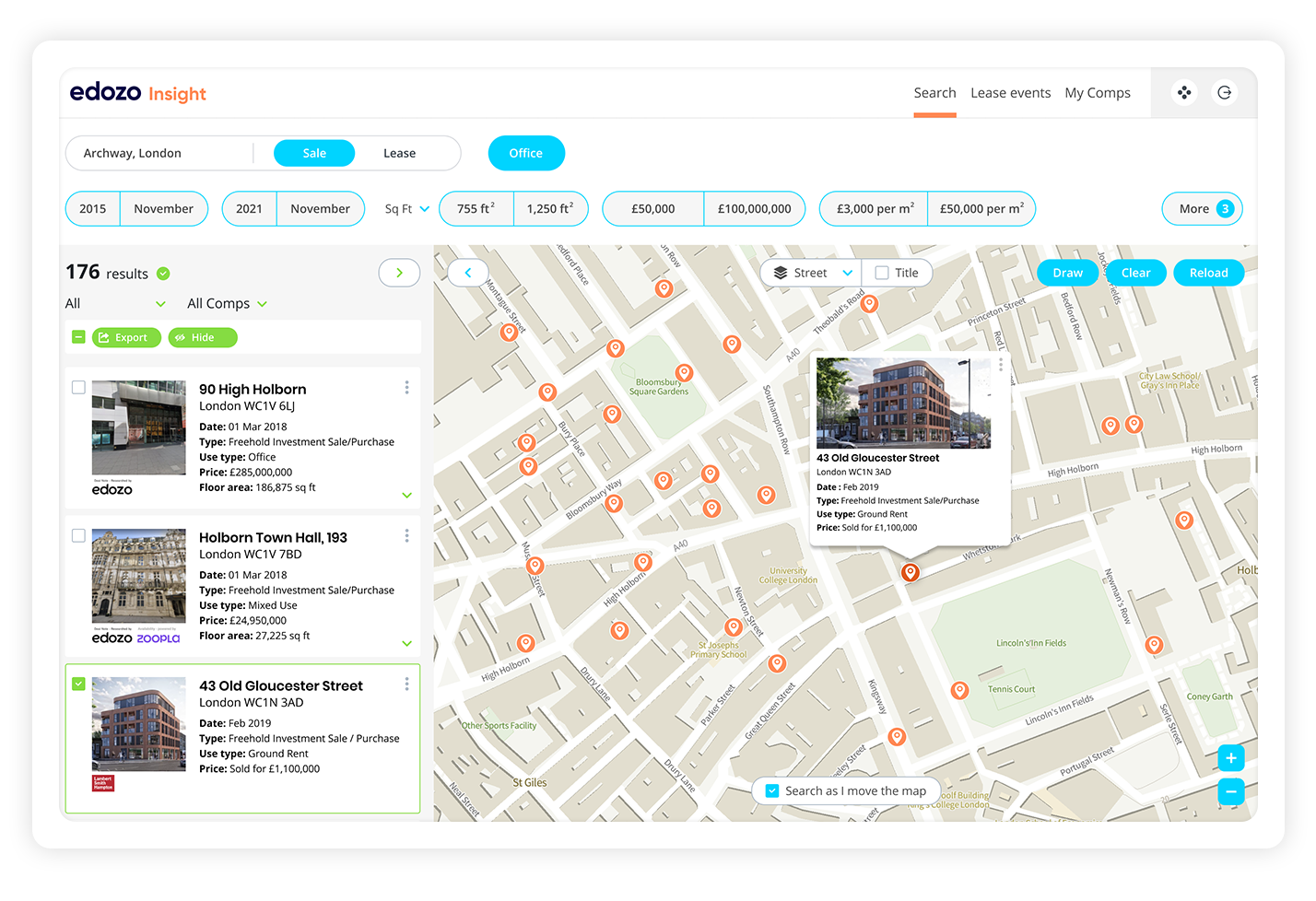The height and width of the screenshot is (901, 1316).
Task: Expand details of Holborn Town Hall listing
Action: 406,644
